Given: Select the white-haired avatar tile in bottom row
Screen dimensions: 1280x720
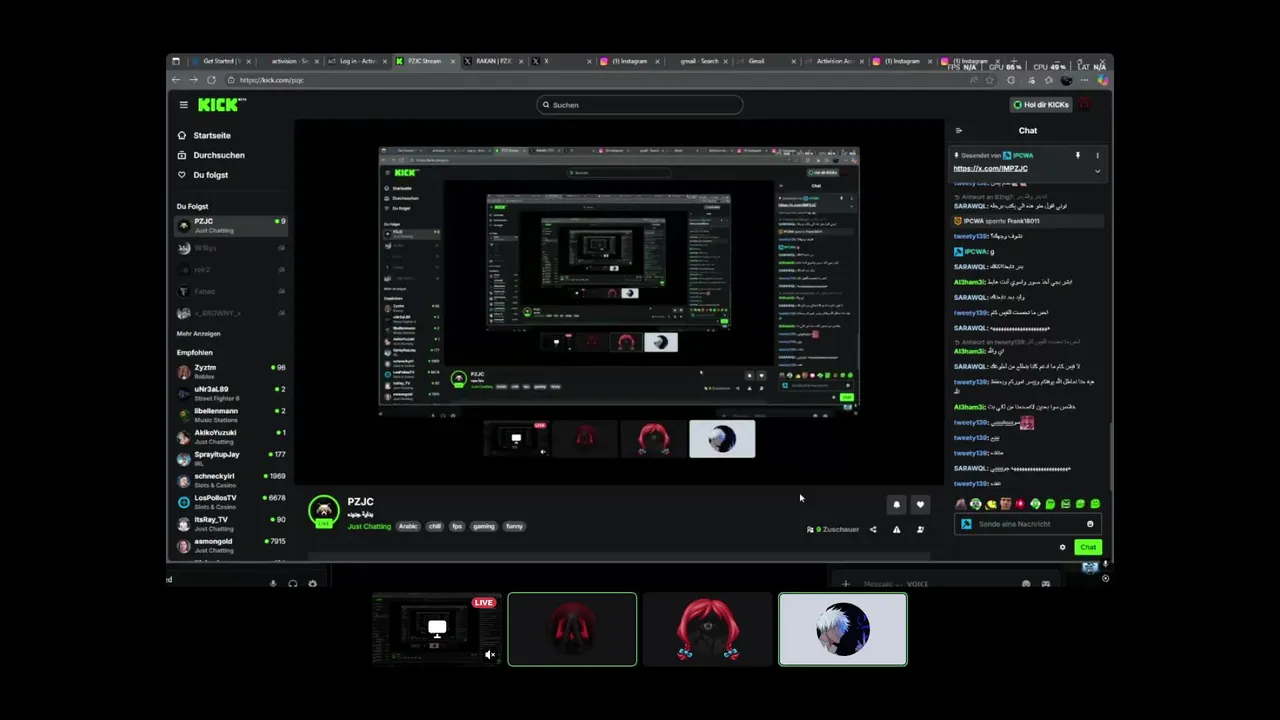Looking at the screenshot, I should 843,629.
